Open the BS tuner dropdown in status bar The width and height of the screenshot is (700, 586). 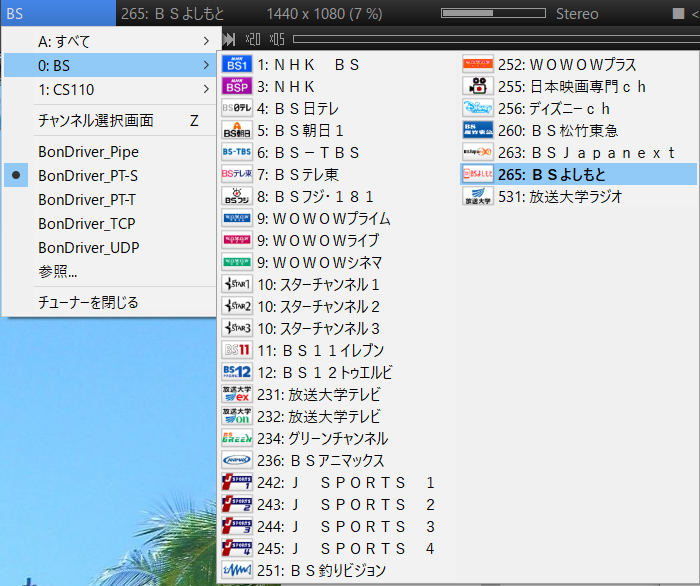(x=58, y=13)
